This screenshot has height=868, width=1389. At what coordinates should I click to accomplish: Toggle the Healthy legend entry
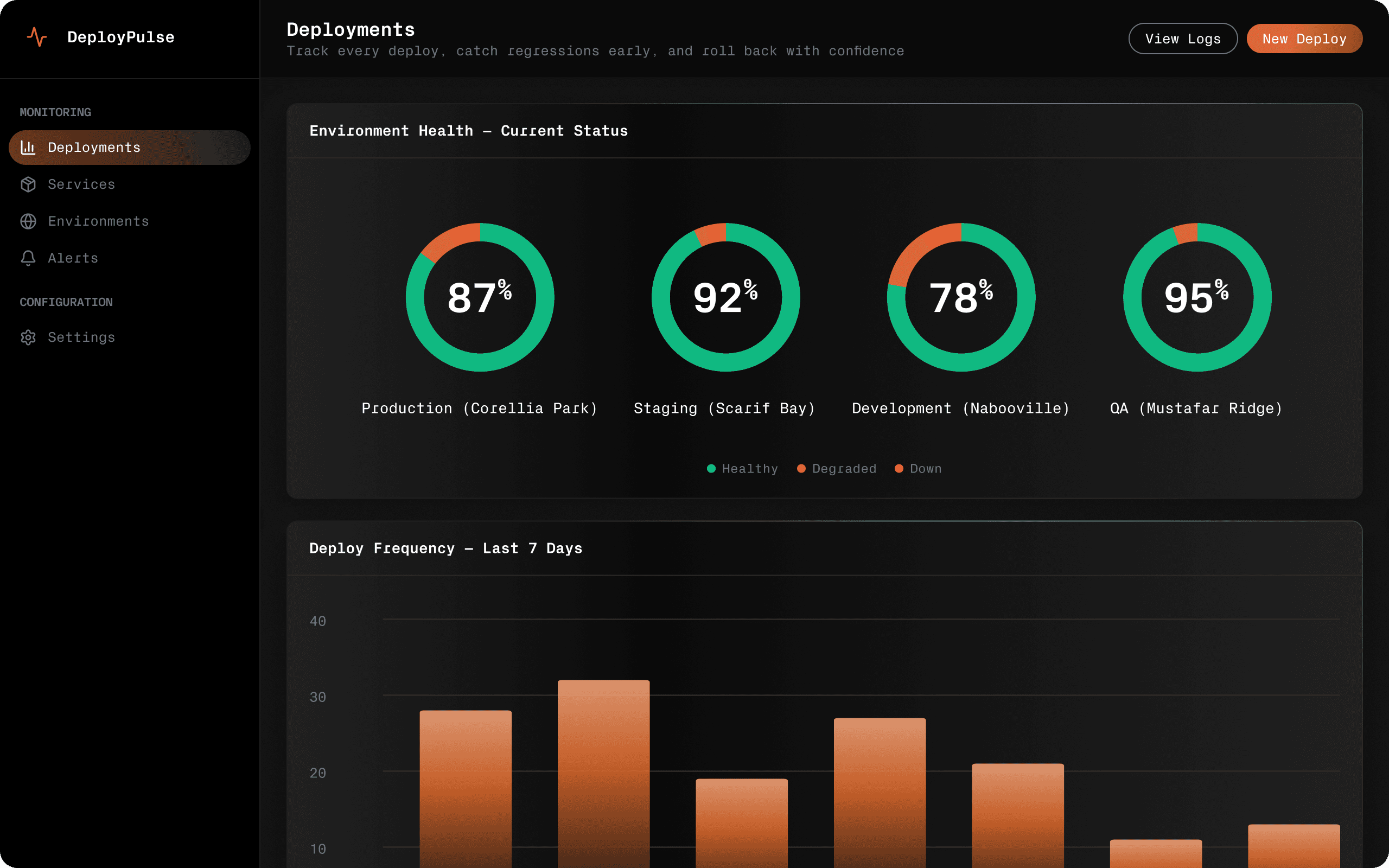[x=742, y=468]
